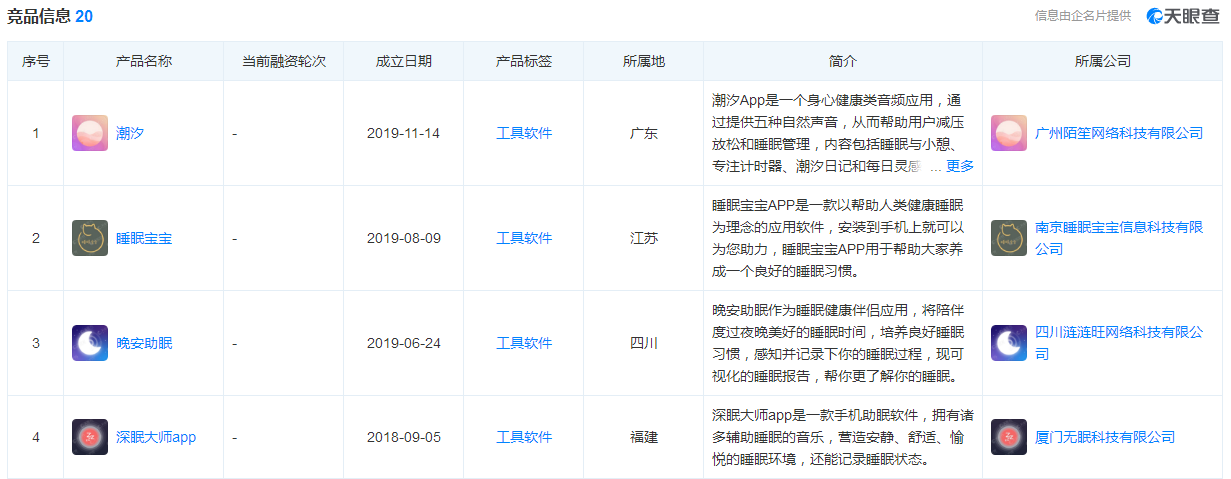Click 工具软件 tag in the 晚安助眠 row
Image resolution: width=1231 pixels, height=479 pixels.
[524, 343]
